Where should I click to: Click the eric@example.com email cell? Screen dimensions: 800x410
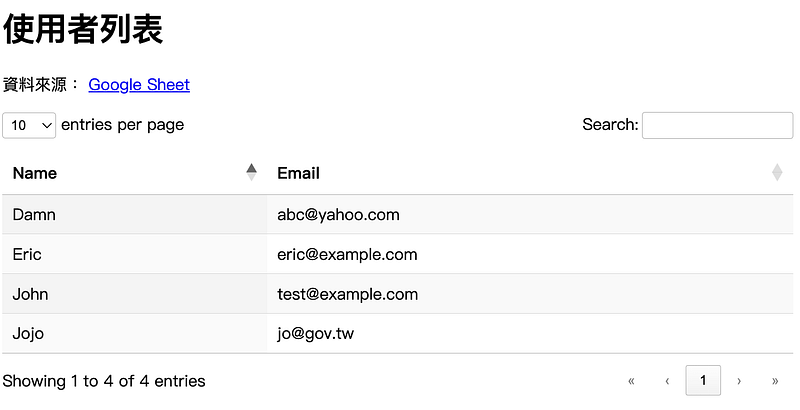530,254
